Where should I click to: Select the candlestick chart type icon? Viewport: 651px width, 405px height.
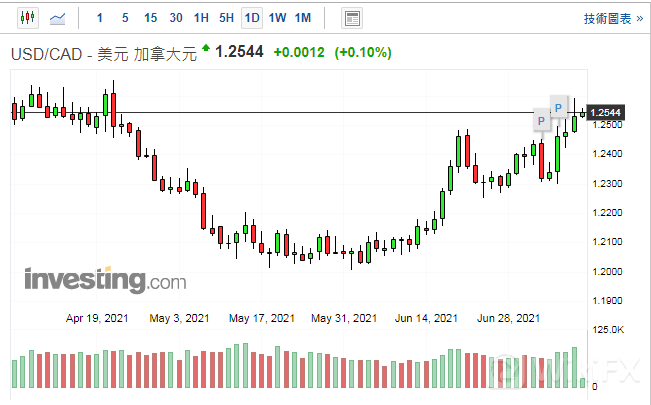27,18
